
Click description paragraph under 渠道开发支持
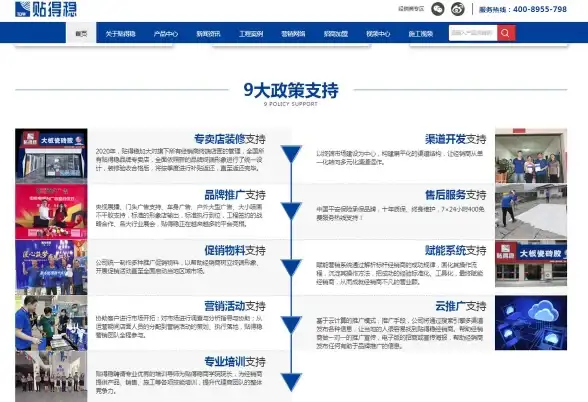(400, 158)
